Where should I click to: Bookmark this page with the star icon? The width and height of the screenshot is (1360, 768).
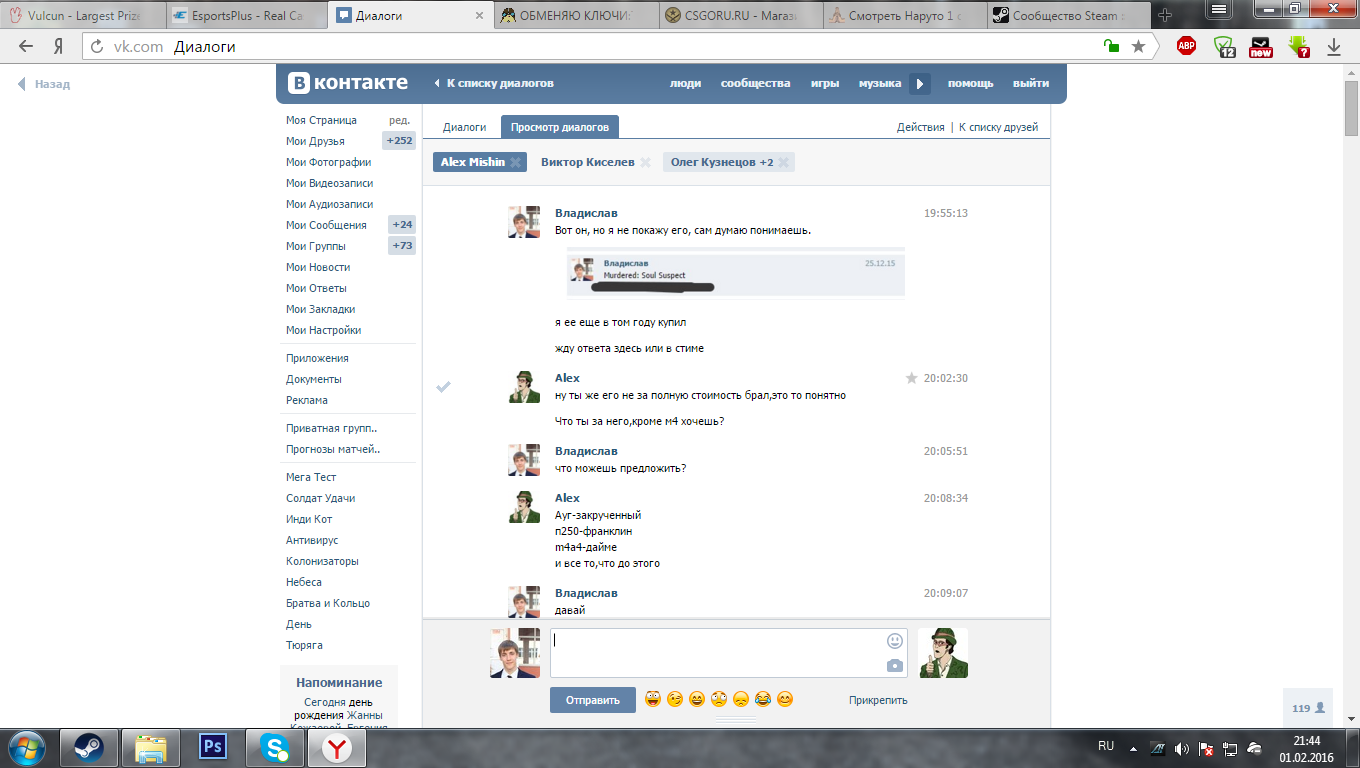[x=1138, y=46]
